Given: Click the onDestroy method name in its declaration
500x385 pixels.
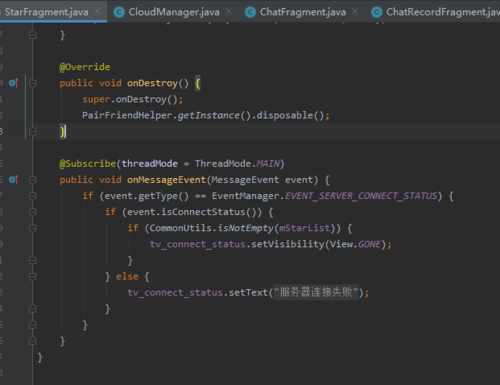Looking at the screenshot, I should 152,83.
